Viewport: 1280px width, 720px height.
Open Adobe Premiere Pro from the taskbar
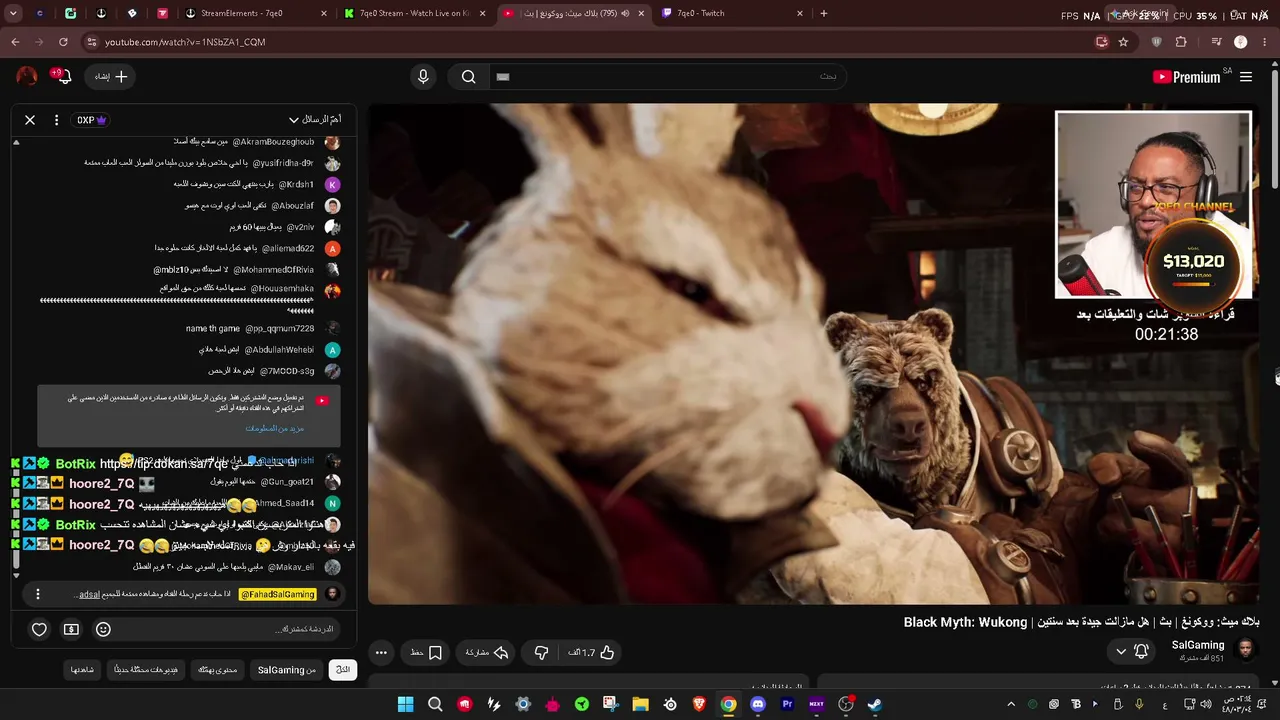click(x=787, y=704)
